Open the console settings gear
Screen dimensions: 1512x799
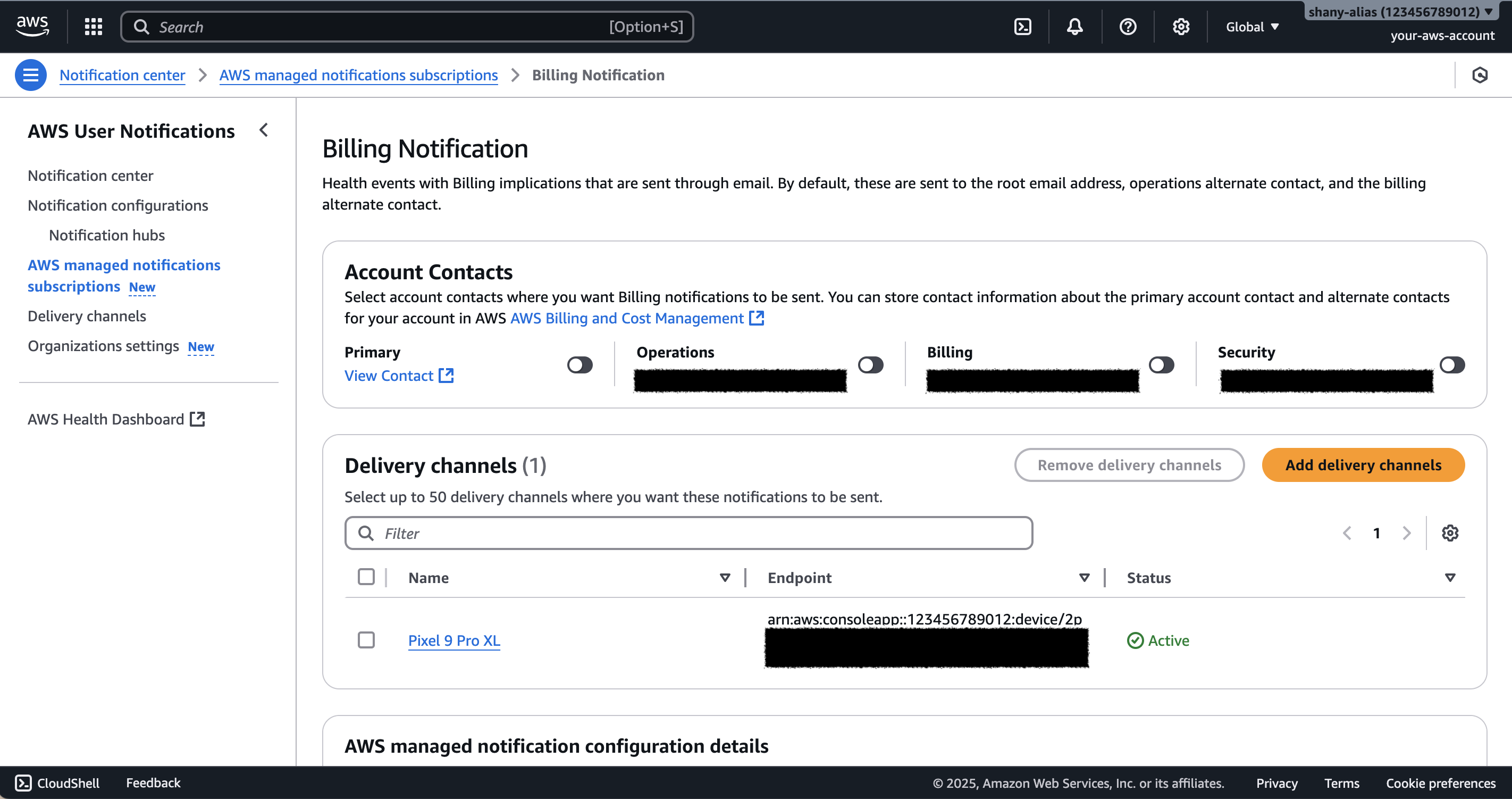pyautogui.click(x=1180, y=27)
